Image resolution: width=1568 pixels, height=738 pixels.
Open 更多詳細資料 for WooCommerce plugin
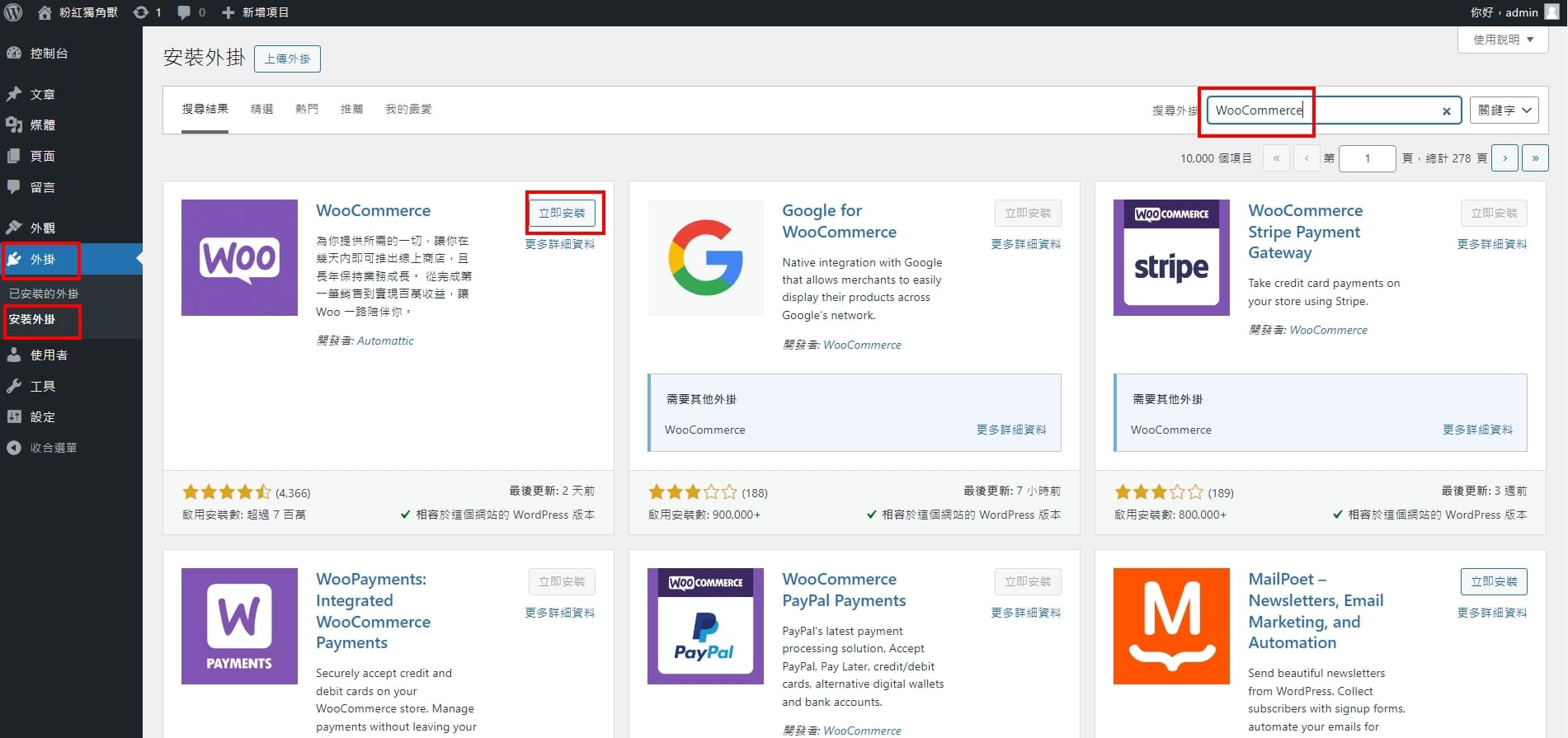[x=560, y=244]
